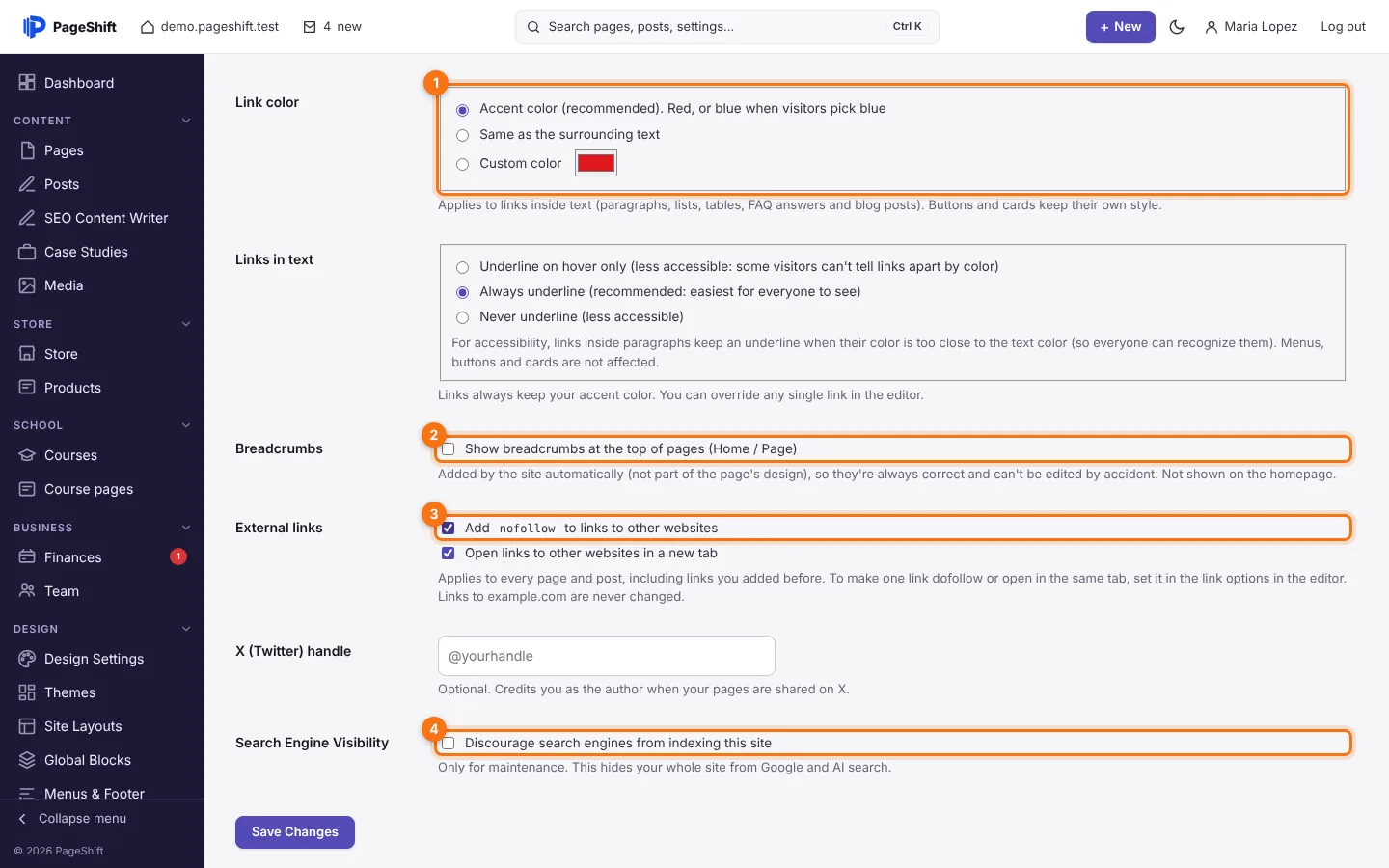
Task: Click the Team people icon
Action: pos(27,591)
